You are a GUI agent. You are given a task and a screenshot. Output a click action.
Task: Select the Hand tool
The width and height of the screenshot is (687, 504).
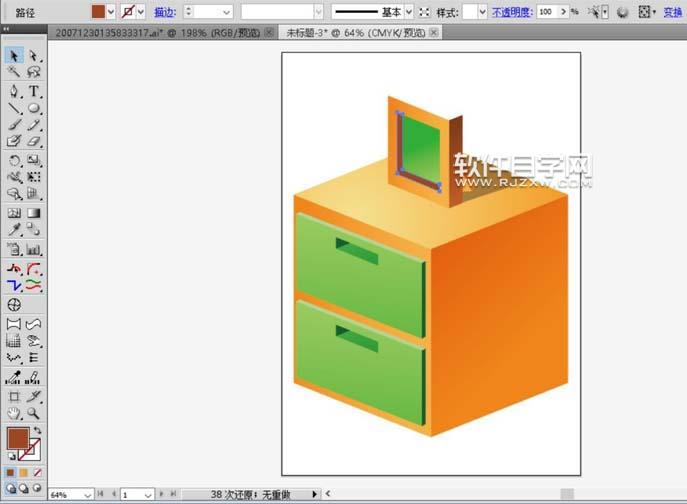click(x=14, y=413)
